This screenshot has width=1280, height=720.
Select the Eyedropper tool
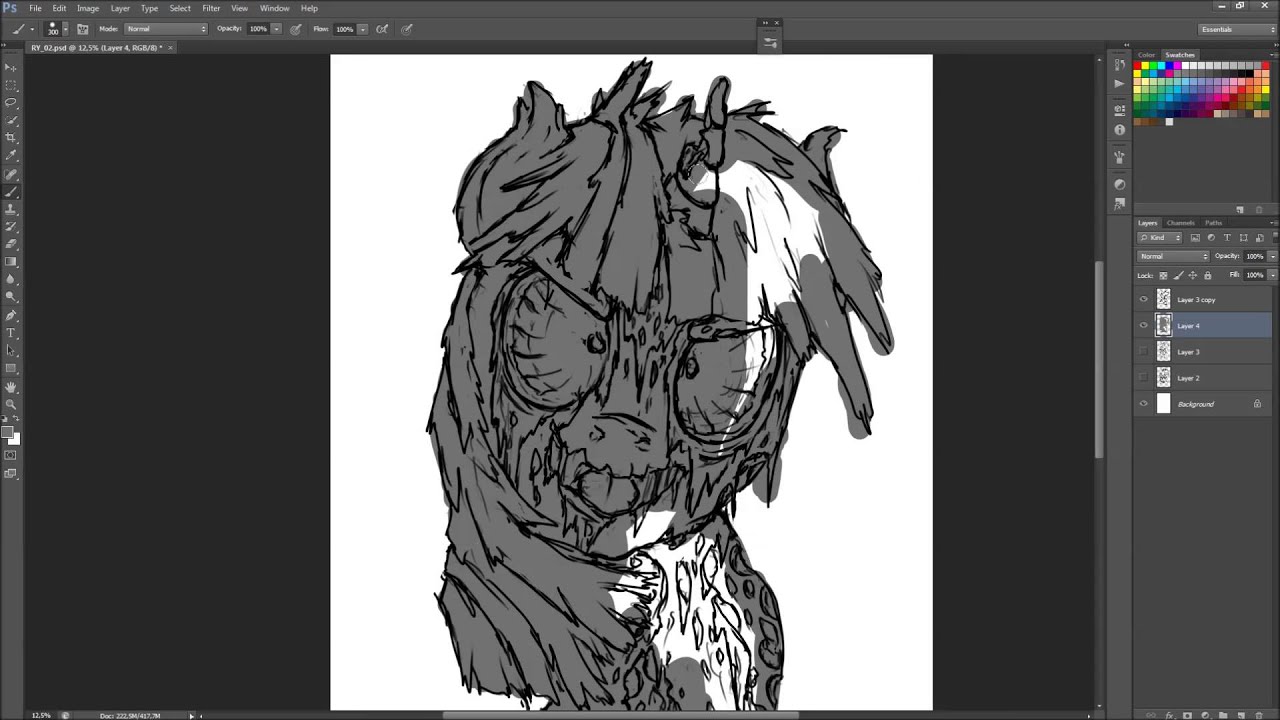(x=11, y=155)
